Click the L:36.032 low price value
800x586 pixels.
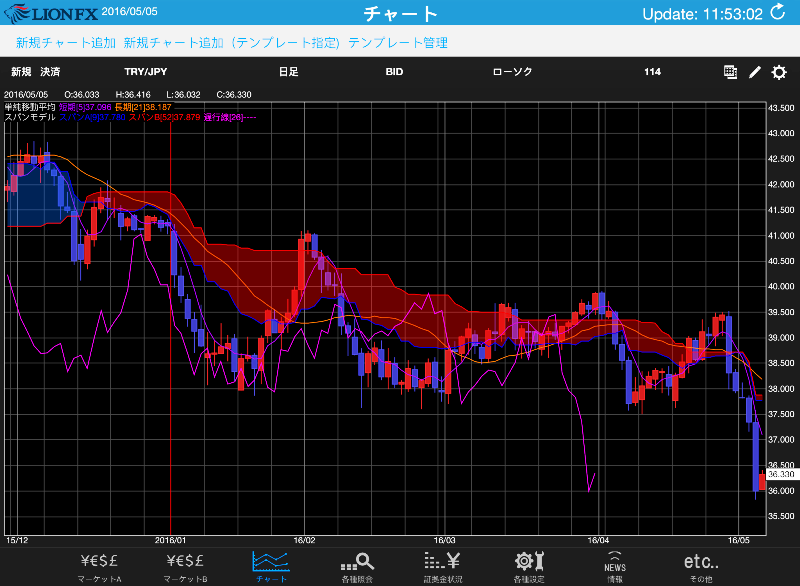coord(184,95)
